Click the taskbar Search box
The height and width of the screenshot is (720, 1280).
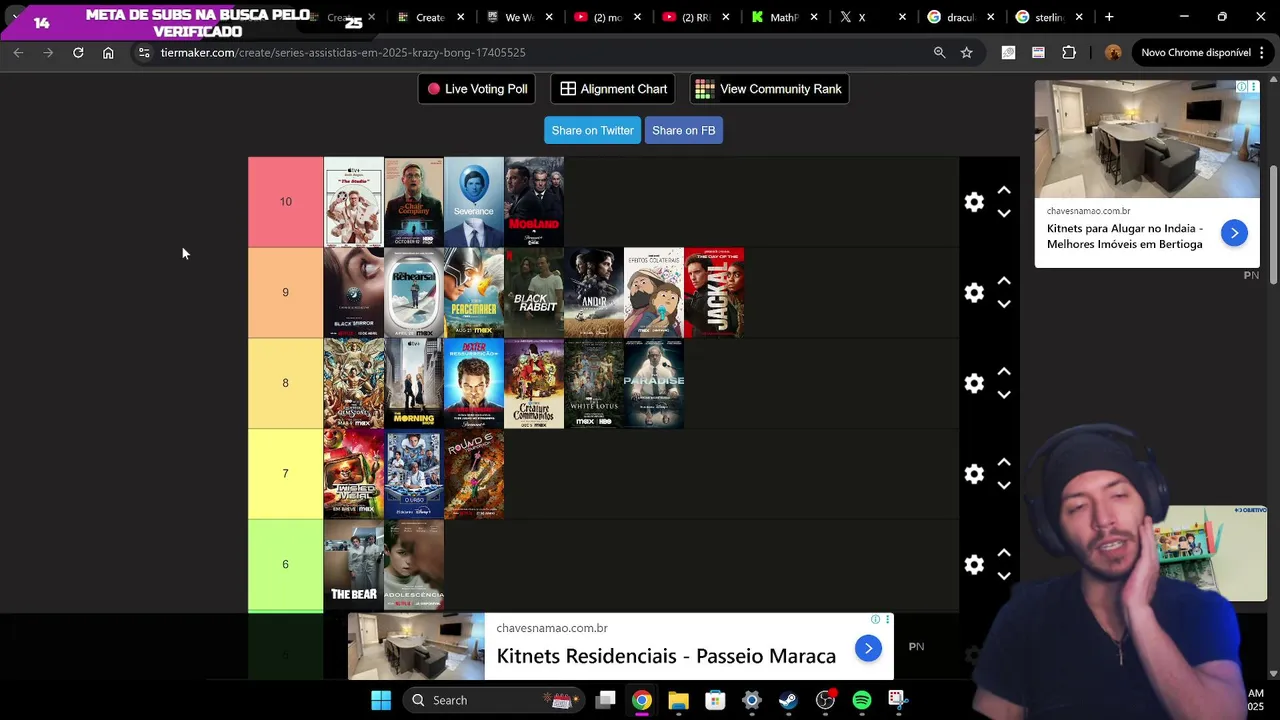tap(491, 700)
